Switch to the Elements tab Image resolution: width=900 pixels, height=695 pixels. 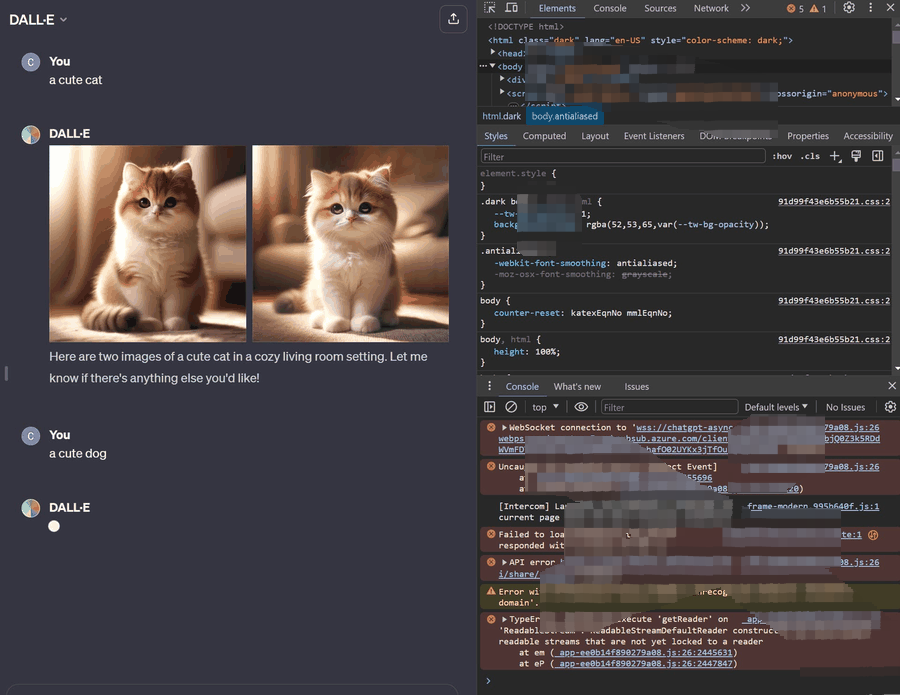coord(557,8)
